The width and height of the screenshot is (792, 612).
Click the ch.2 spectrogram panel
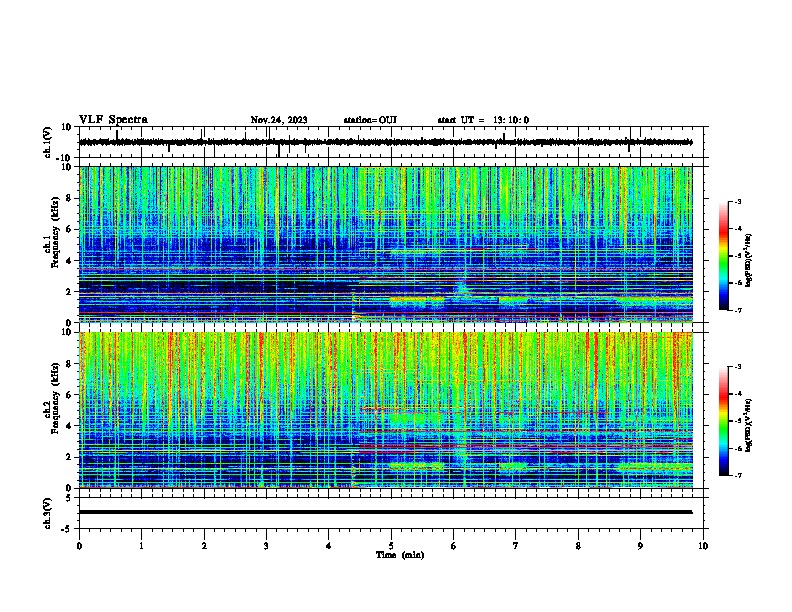click(x=385, y=410)
